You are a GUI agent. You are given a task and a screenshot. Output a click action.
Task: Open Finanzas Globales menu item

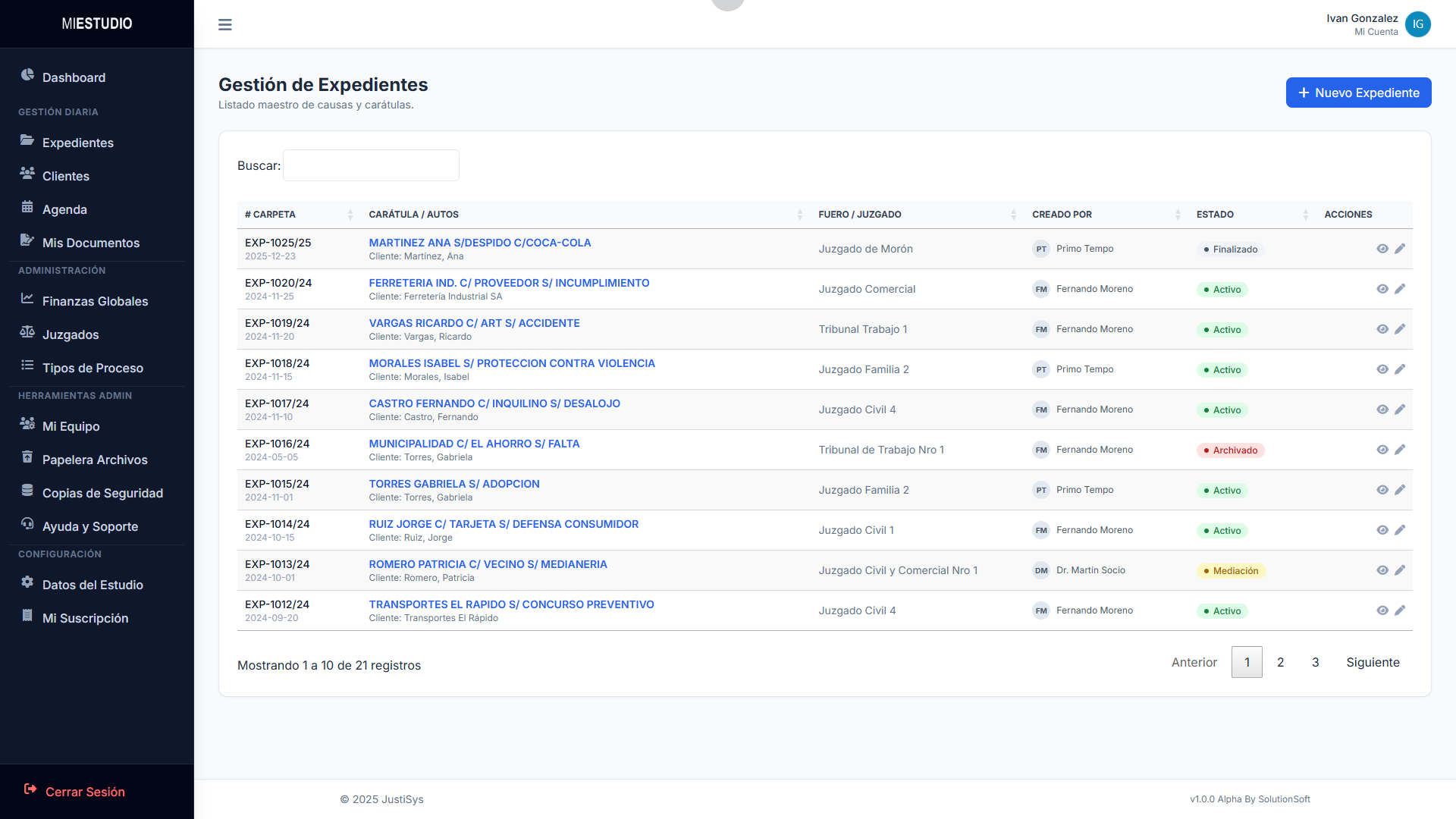95,301
